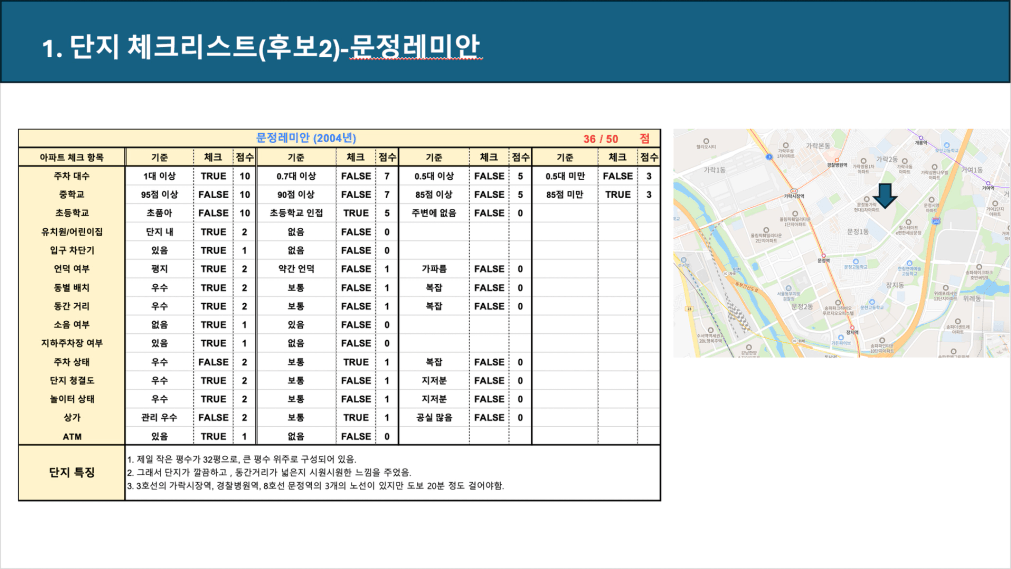Click note 2 about wide spacing between buildings
Viewport: 1011px width, 569px height.
(269, 472)
